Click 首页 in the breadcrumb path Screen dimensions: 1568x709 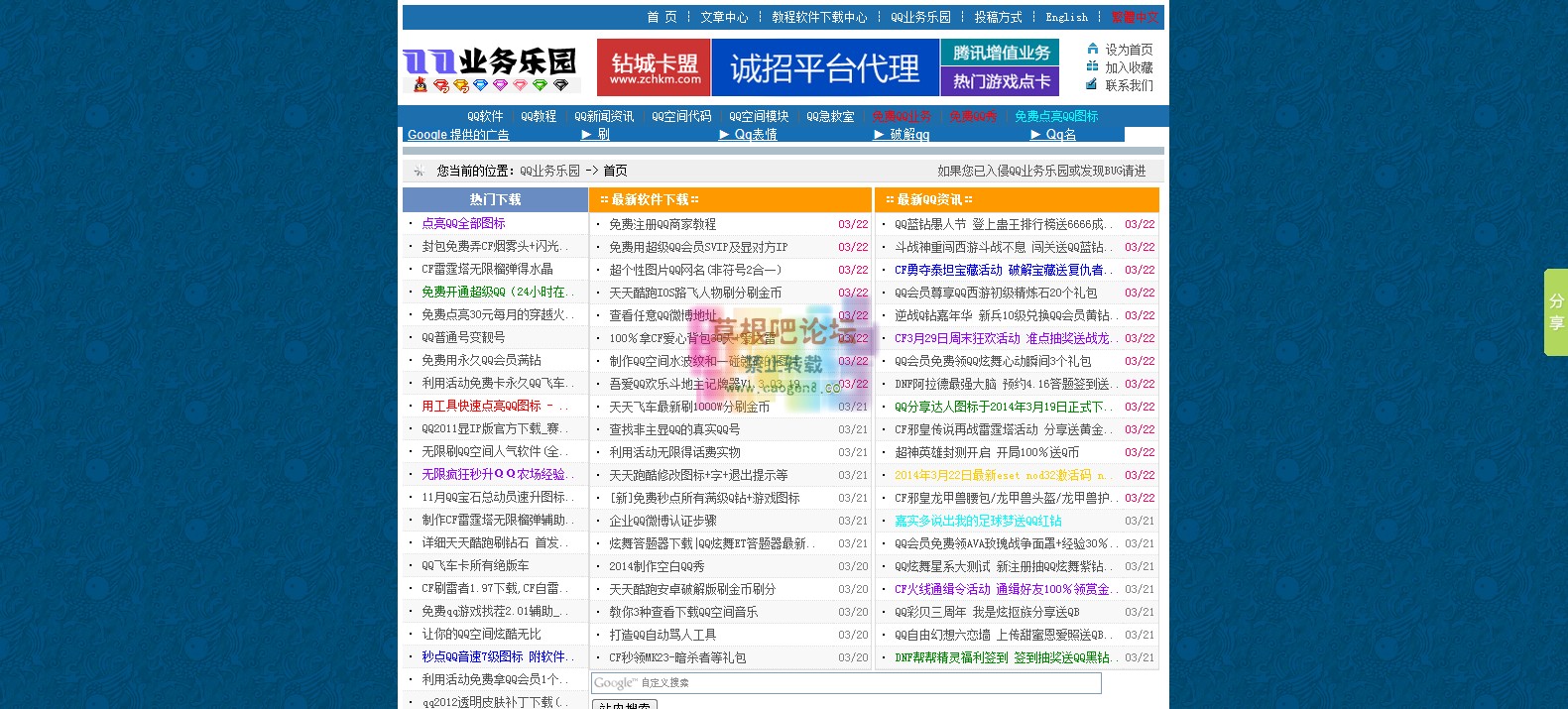(x=615, y=171)
